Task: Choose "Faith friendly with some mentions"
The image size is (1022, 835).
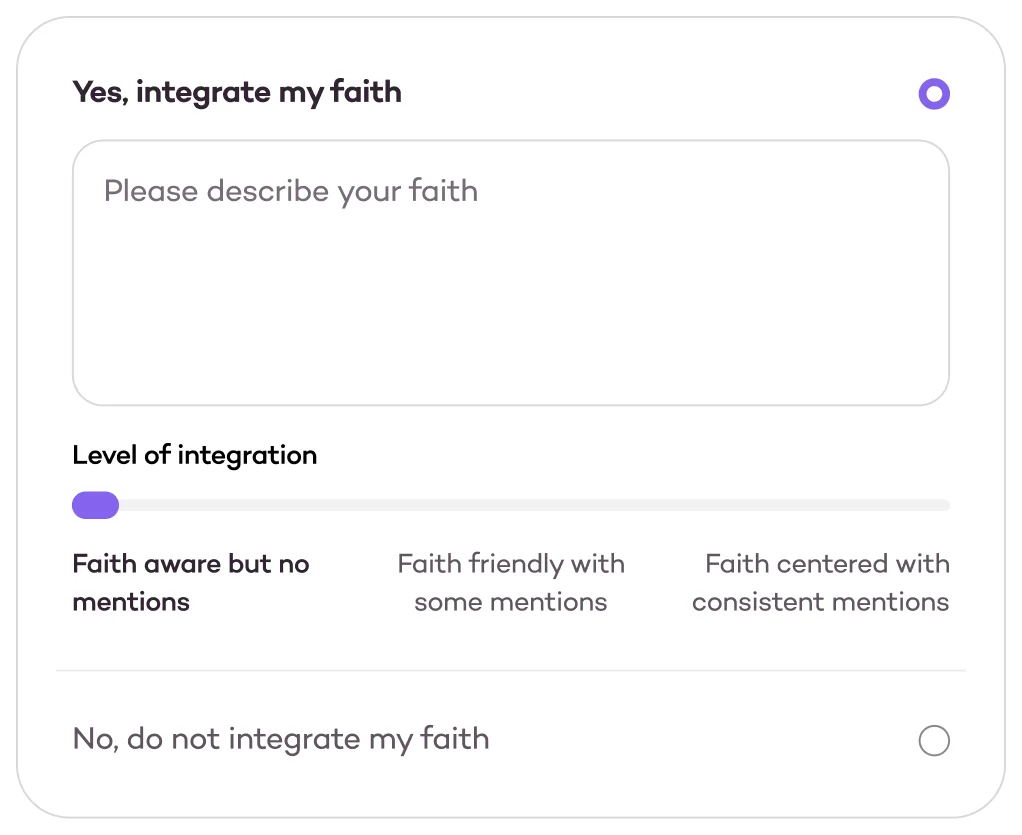Action: tap(511, 582)
